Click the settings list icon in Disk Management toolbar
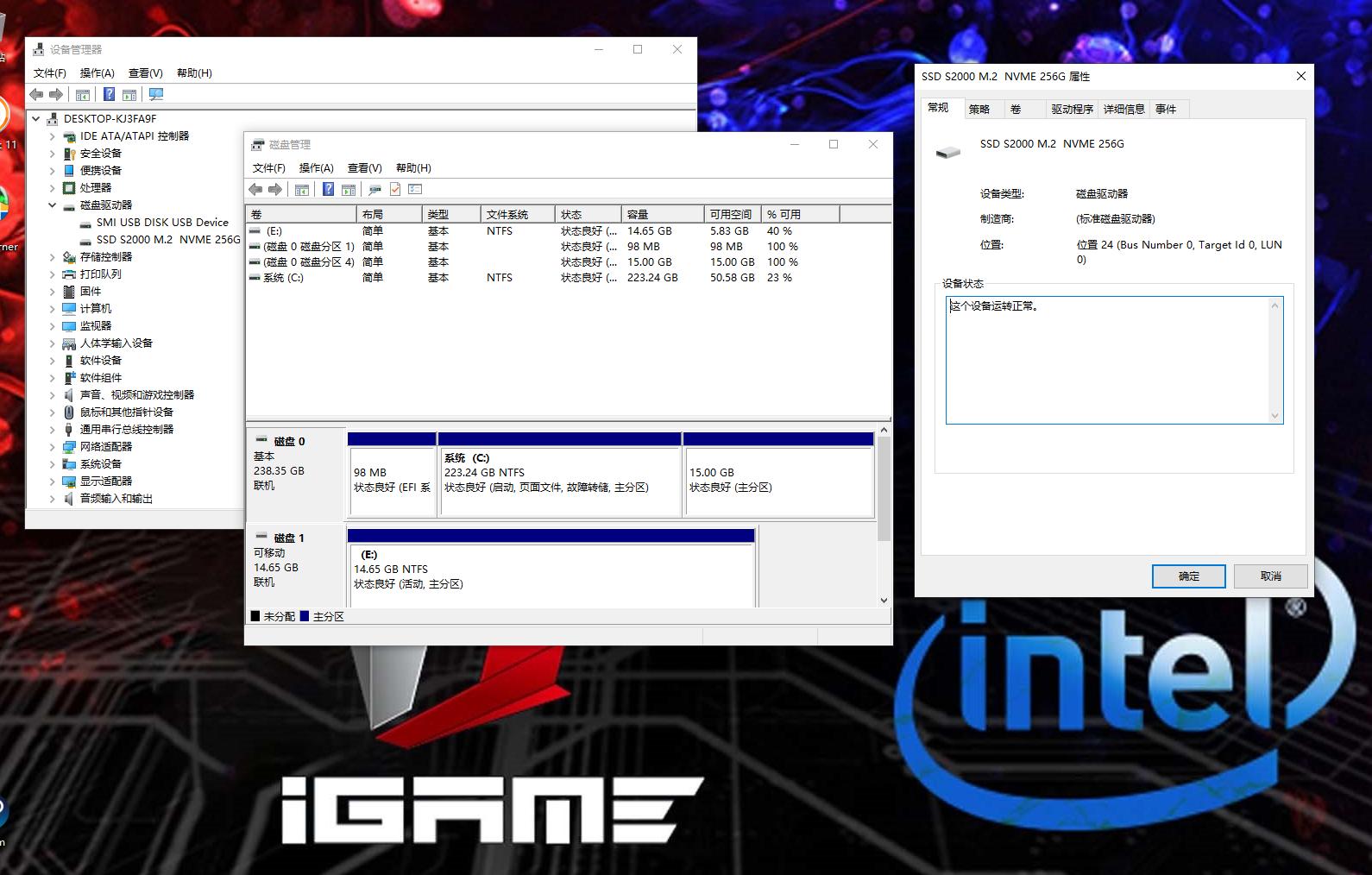The height and width of the screenshot is (875, 1372). point(415,189)
